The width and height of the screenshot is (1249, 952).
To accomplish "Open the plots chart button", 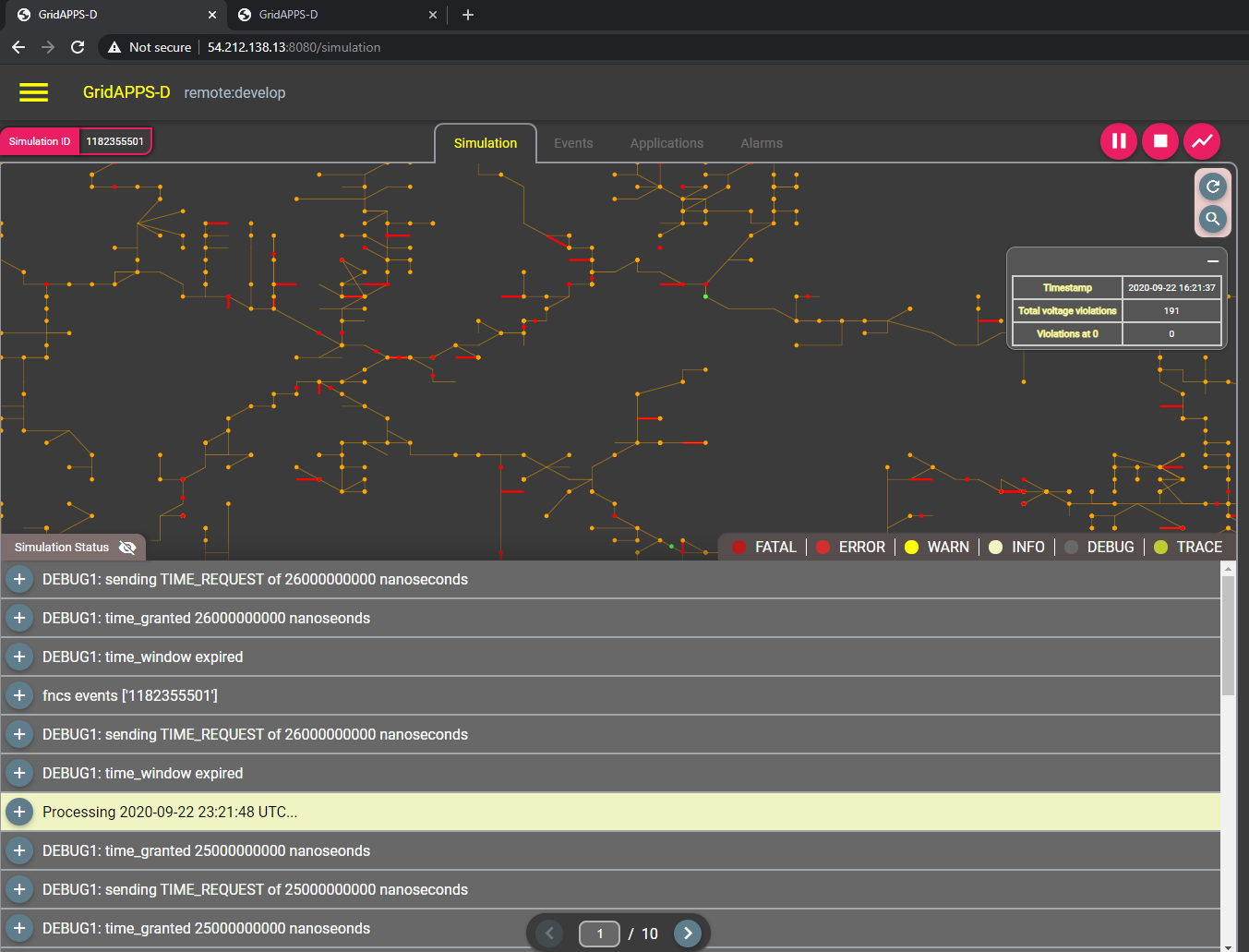I will pyautogui.click(x=1202, y=141).
